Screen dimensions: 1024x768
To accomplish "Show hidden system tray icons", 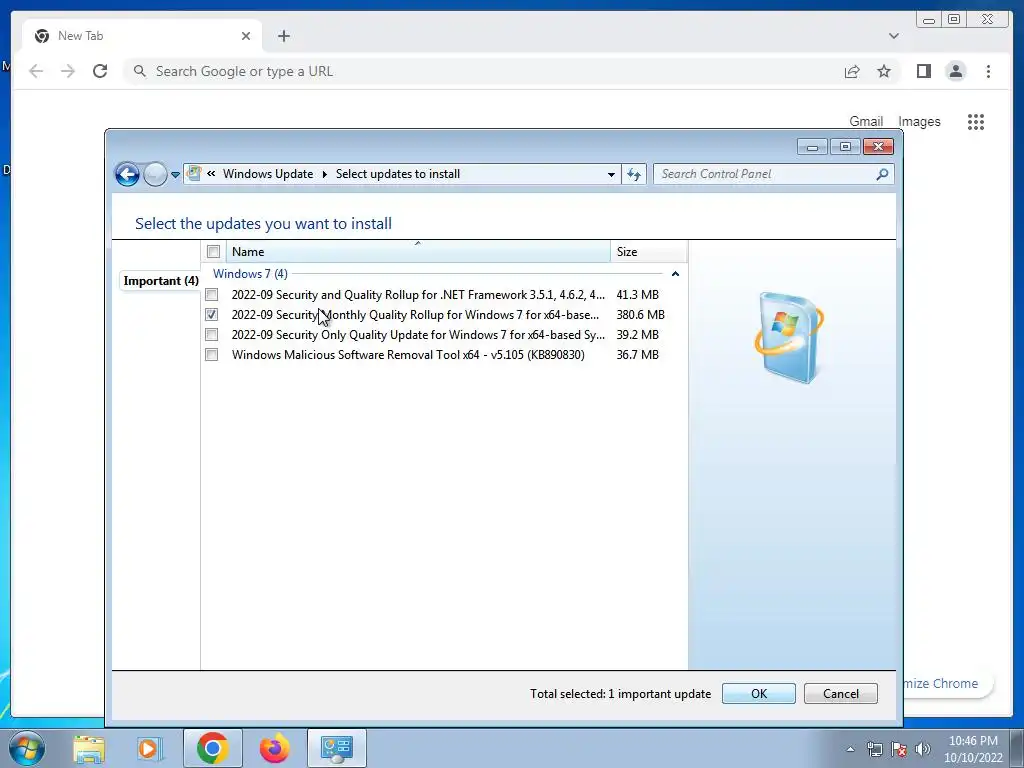I will point(850,750).
